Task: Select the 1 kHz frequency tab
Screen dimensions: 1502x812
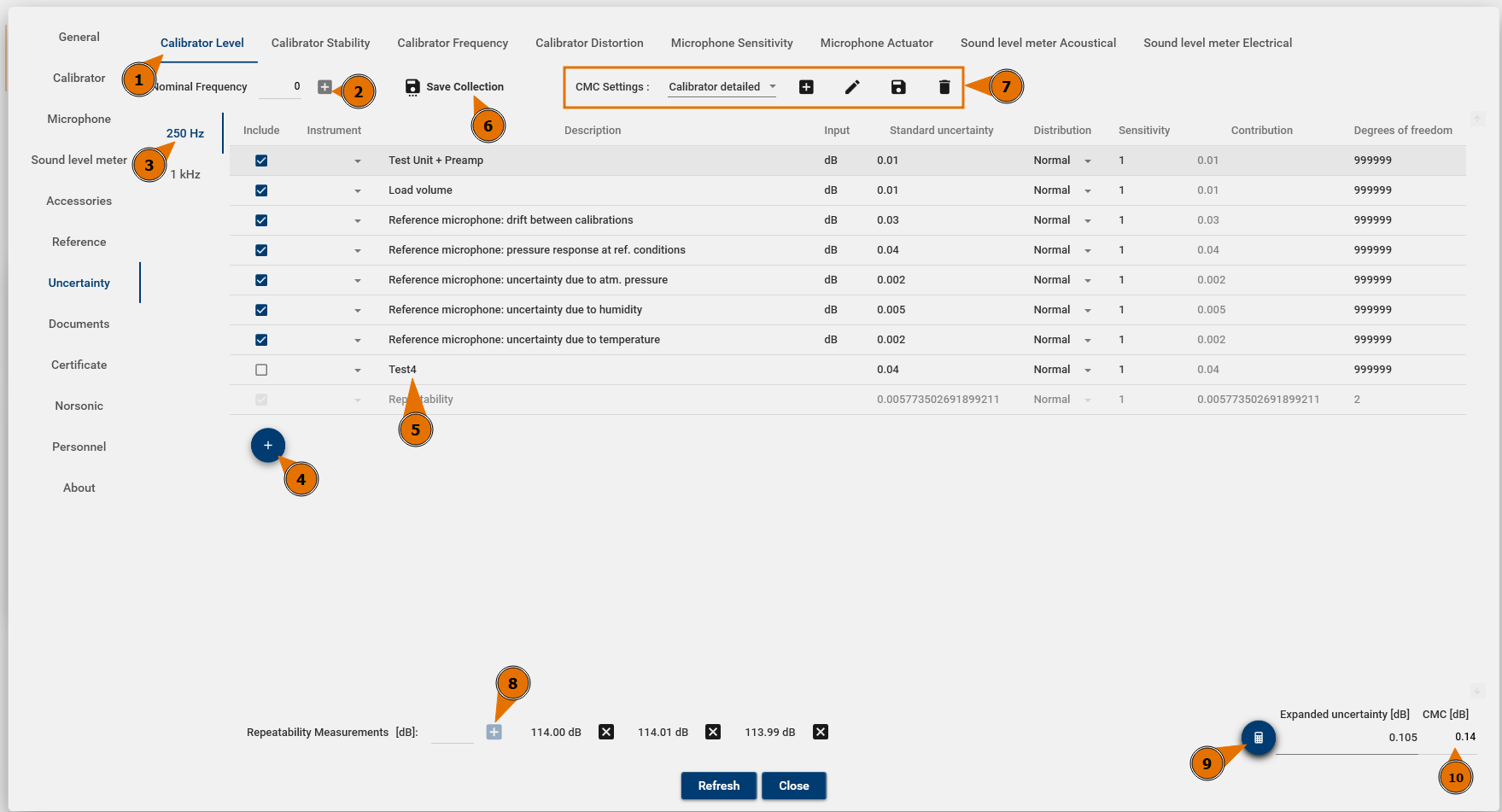Action: (x=185, y=174)
